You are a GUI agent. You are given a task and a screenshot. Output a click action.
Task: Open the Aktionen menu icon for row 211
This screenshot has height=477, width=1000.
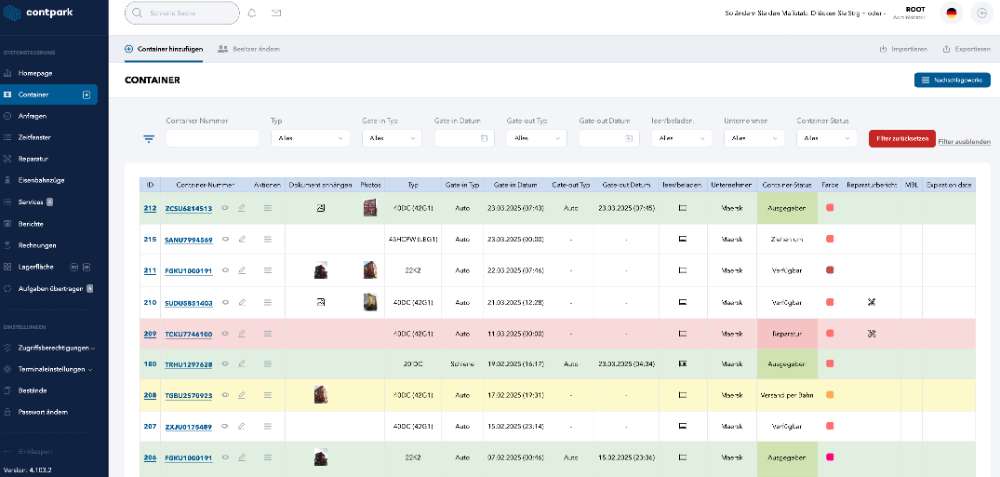coord(268,270)
